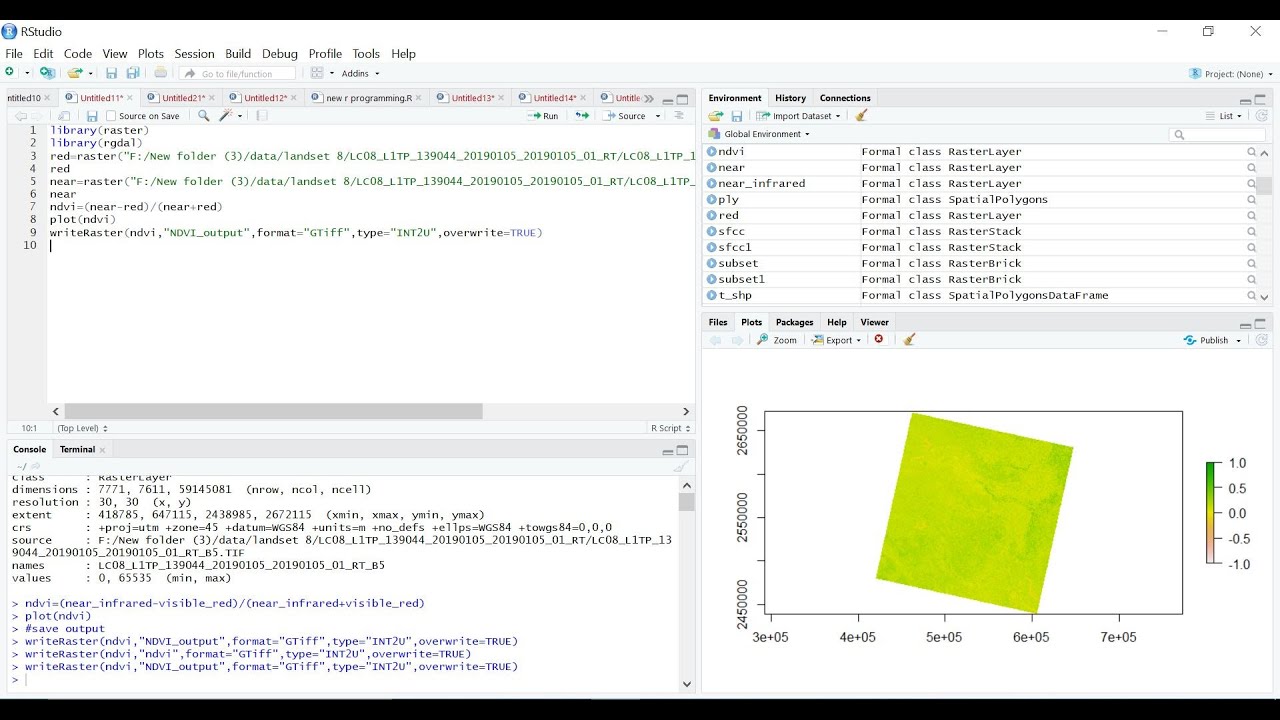Refresh the current plot

[x=1262, y=340]
